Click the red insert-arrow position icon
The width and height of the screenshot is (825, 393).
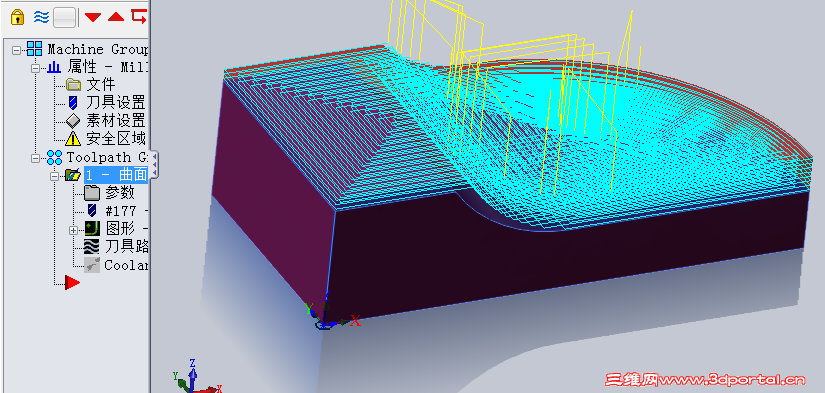[x=139, y=16]
